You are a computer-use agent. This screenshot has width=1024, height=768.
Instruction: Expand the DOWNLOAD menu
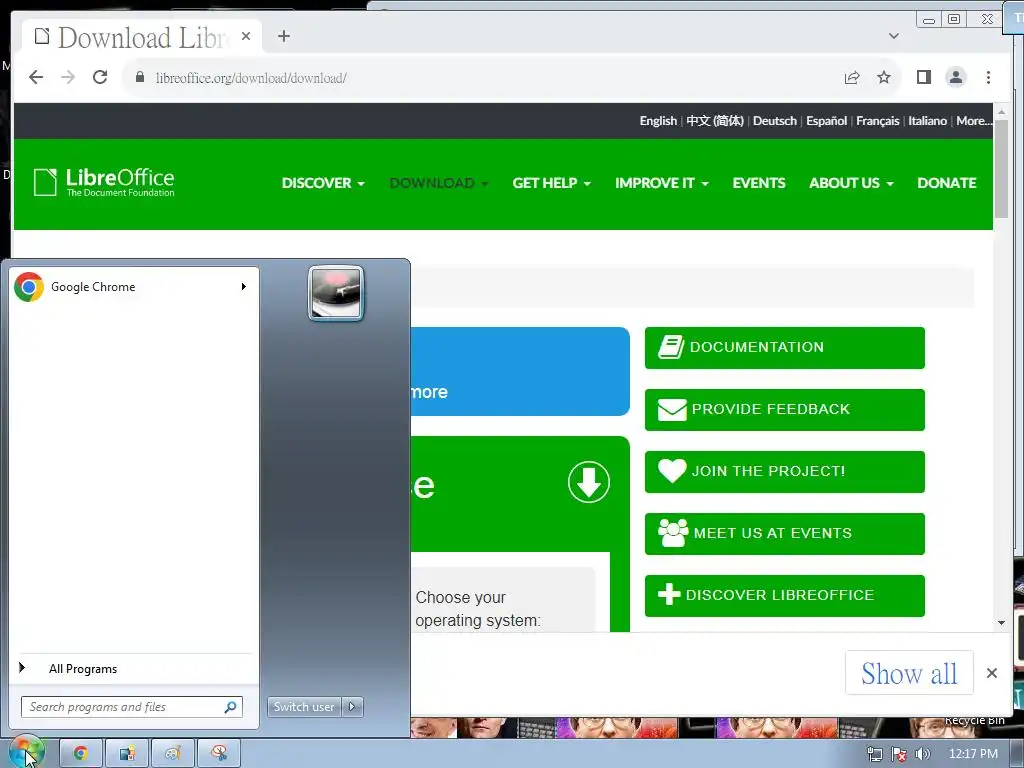click(439, 183)
